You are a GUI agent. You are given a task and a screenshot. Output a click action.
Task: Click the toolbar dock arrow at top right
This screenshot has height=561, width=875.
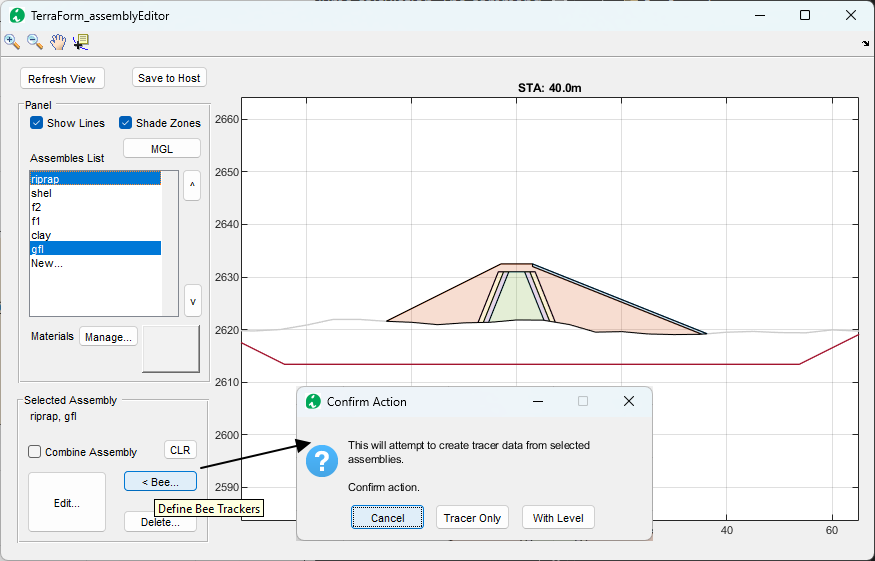865,44
